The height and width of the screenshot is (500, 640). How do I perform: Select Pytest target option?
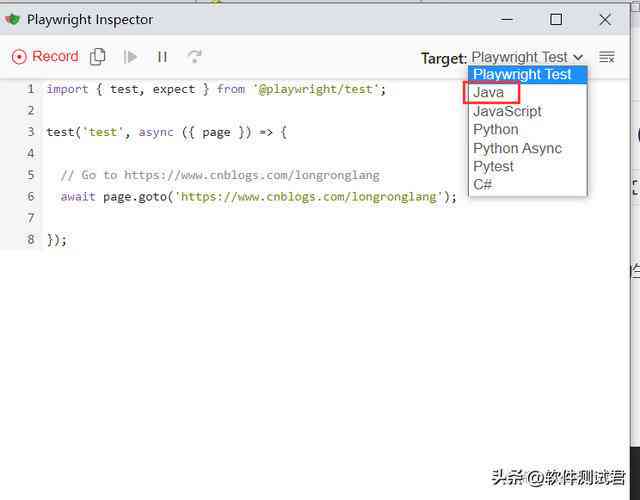tap(528, 167)
